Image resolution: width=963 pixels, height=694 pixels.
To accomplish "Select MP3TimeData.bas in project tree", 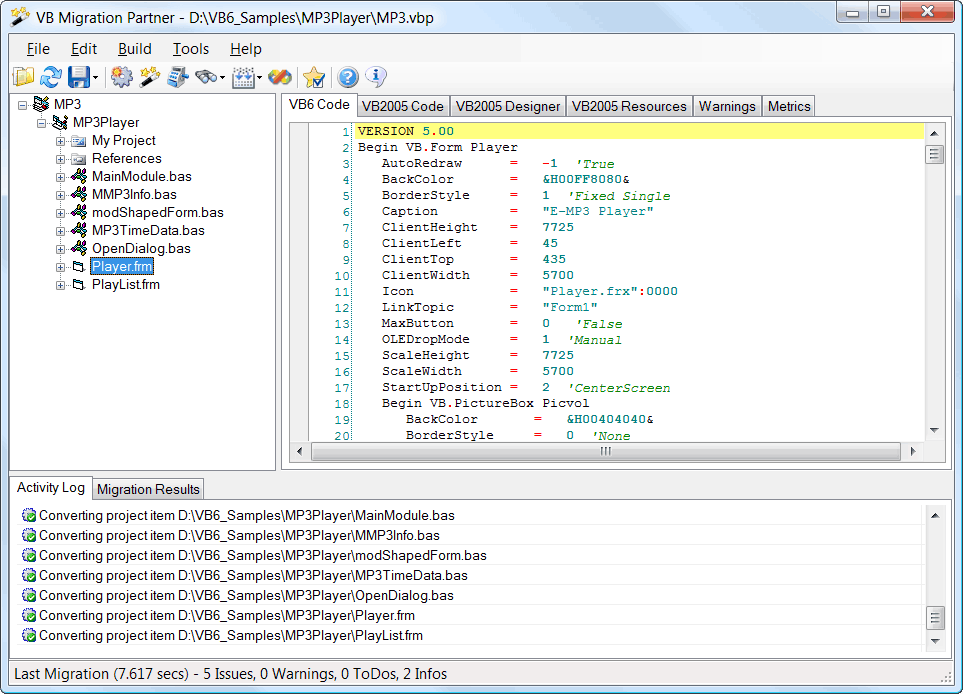I will [148, 230].
